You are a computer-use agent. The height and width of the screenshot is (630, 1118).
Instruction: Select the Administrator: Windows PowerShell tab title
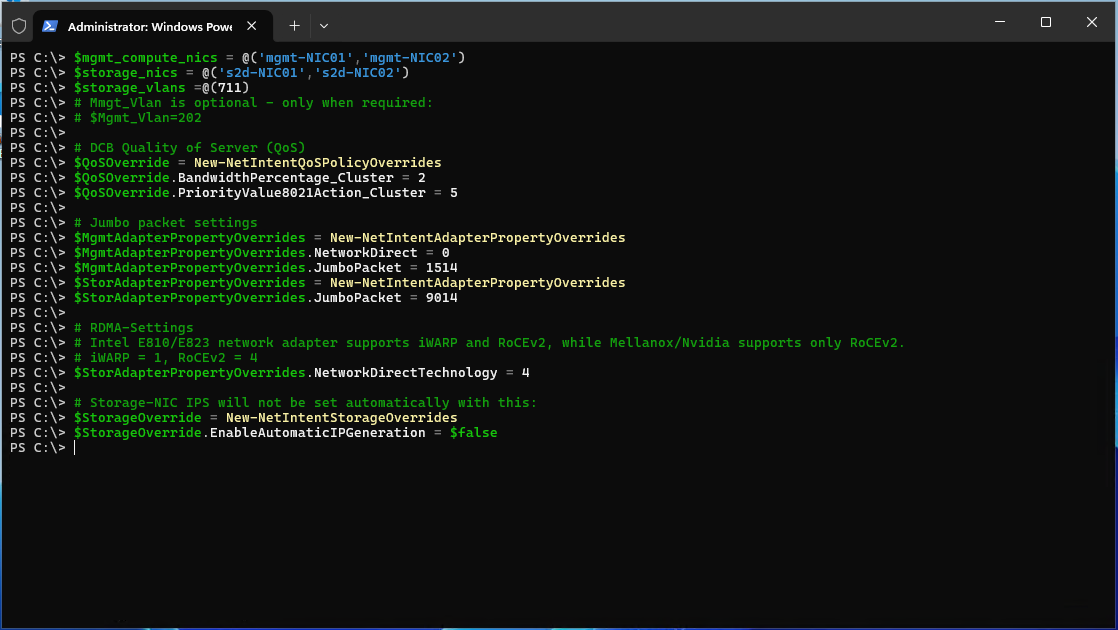coord(150,25)
